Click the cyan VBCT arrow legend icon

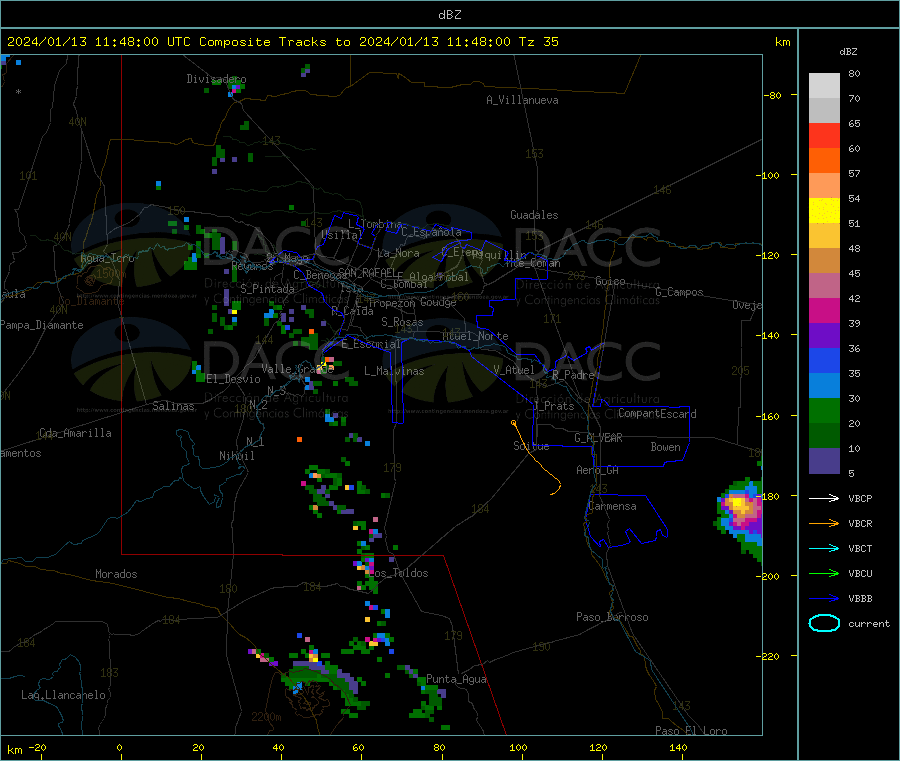[x=824, y=549]
